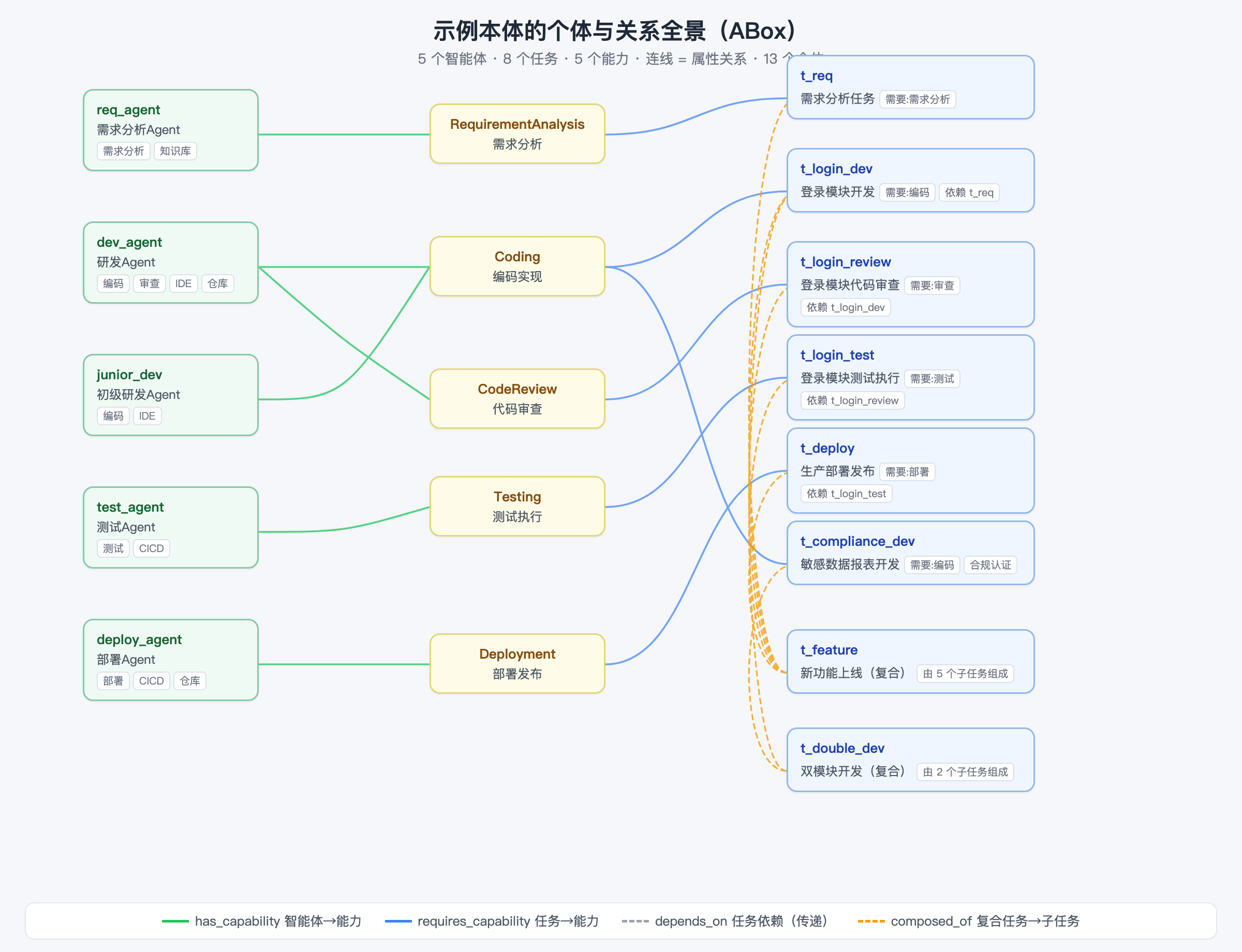
Task: Click the 需要:部署 tag in t_deploy
Action: point(907,472)
